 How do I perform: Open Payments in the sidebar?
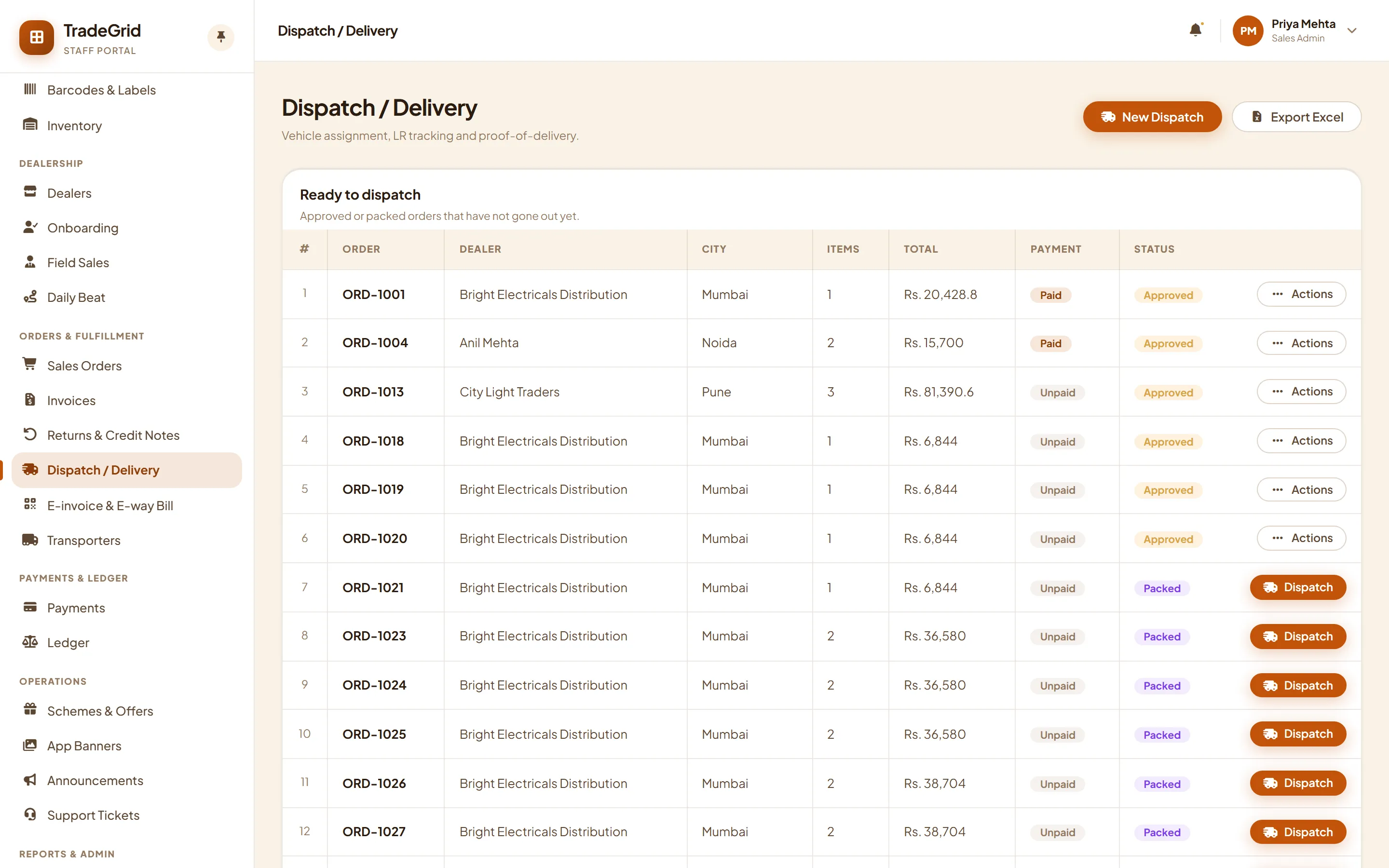tap(127, 608)
